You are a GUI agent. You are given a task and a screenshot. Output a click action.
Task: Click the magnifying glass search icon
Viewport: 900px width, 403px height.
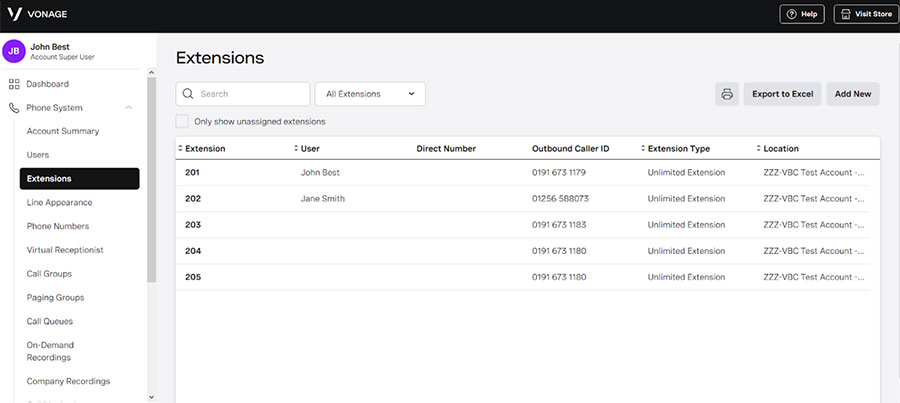187,94
